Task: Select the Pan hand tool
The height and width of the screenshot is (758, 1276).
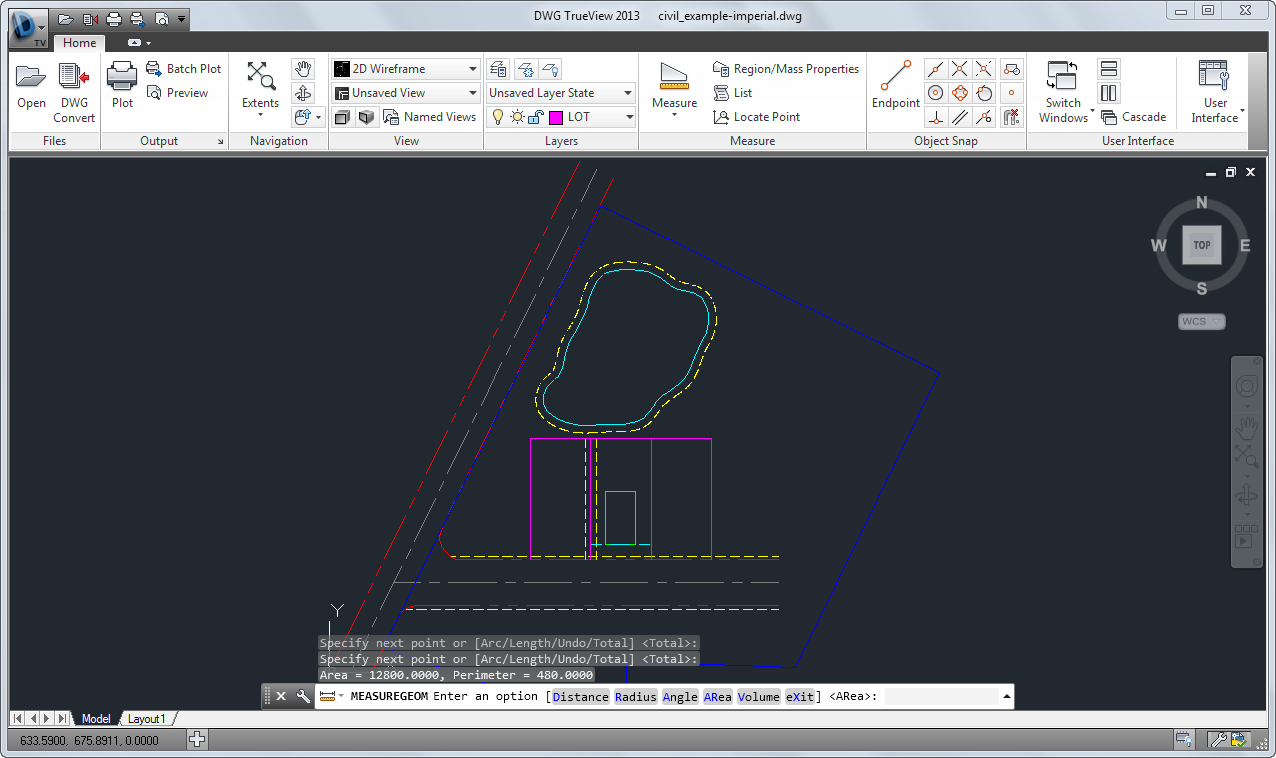Action: point(303,69)
